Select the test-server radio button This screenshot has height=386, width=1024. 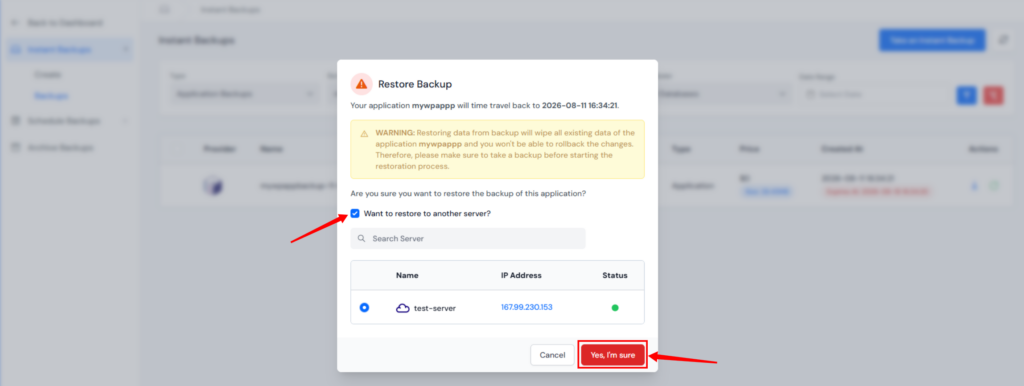pos(364,308)
